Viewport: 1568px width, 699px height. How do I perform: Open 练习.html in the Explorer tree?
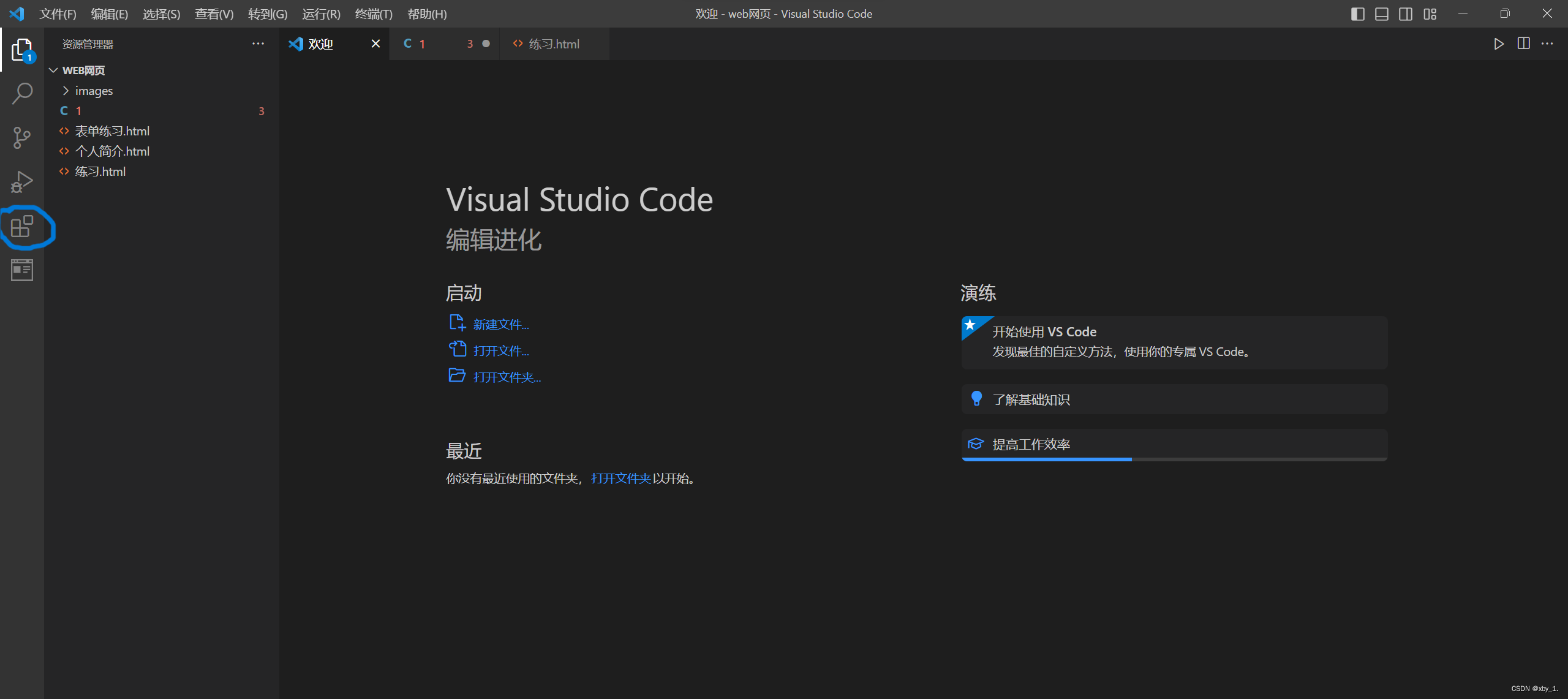[162, 172]
